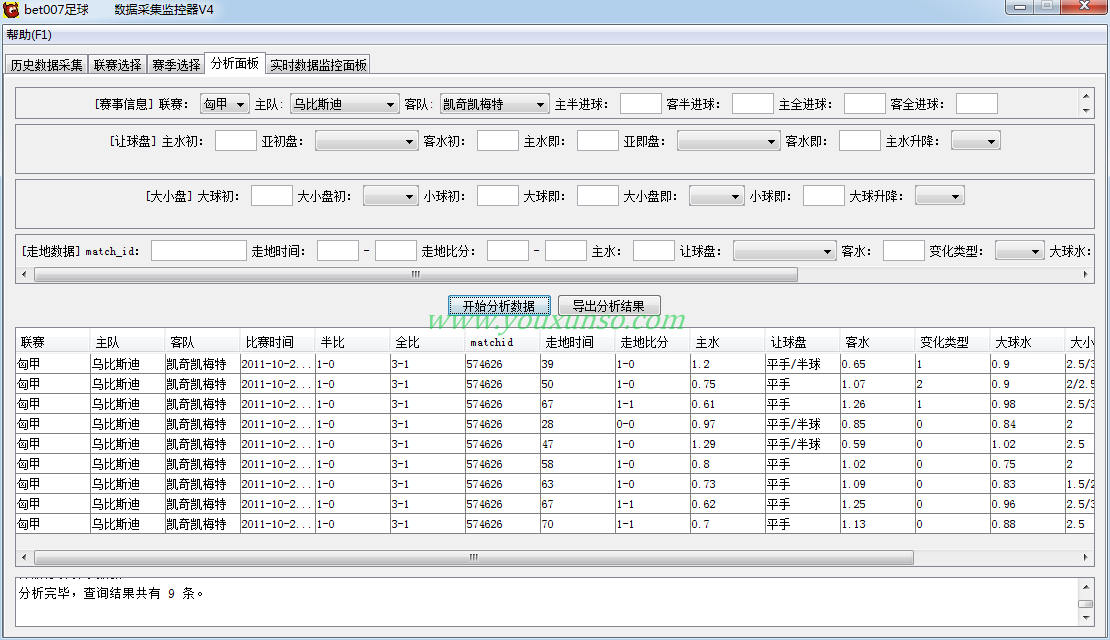Image resolution: width=1110 pixels, height=640 pixels.
Task: Click the 导出分析结果 button
Action: point(609,306)
